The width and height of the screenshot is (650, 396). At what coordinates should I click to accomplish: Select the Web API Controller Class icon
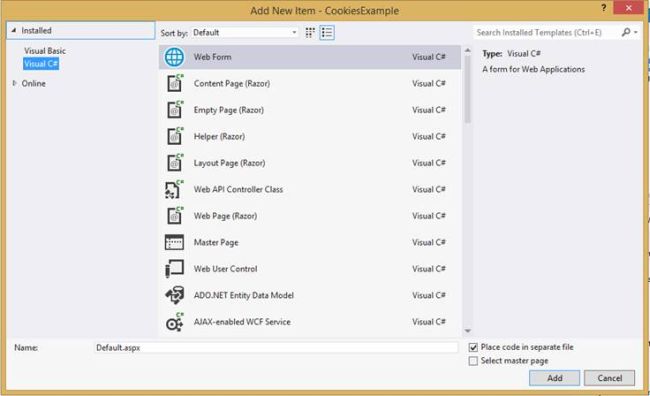tap(174, 189)
